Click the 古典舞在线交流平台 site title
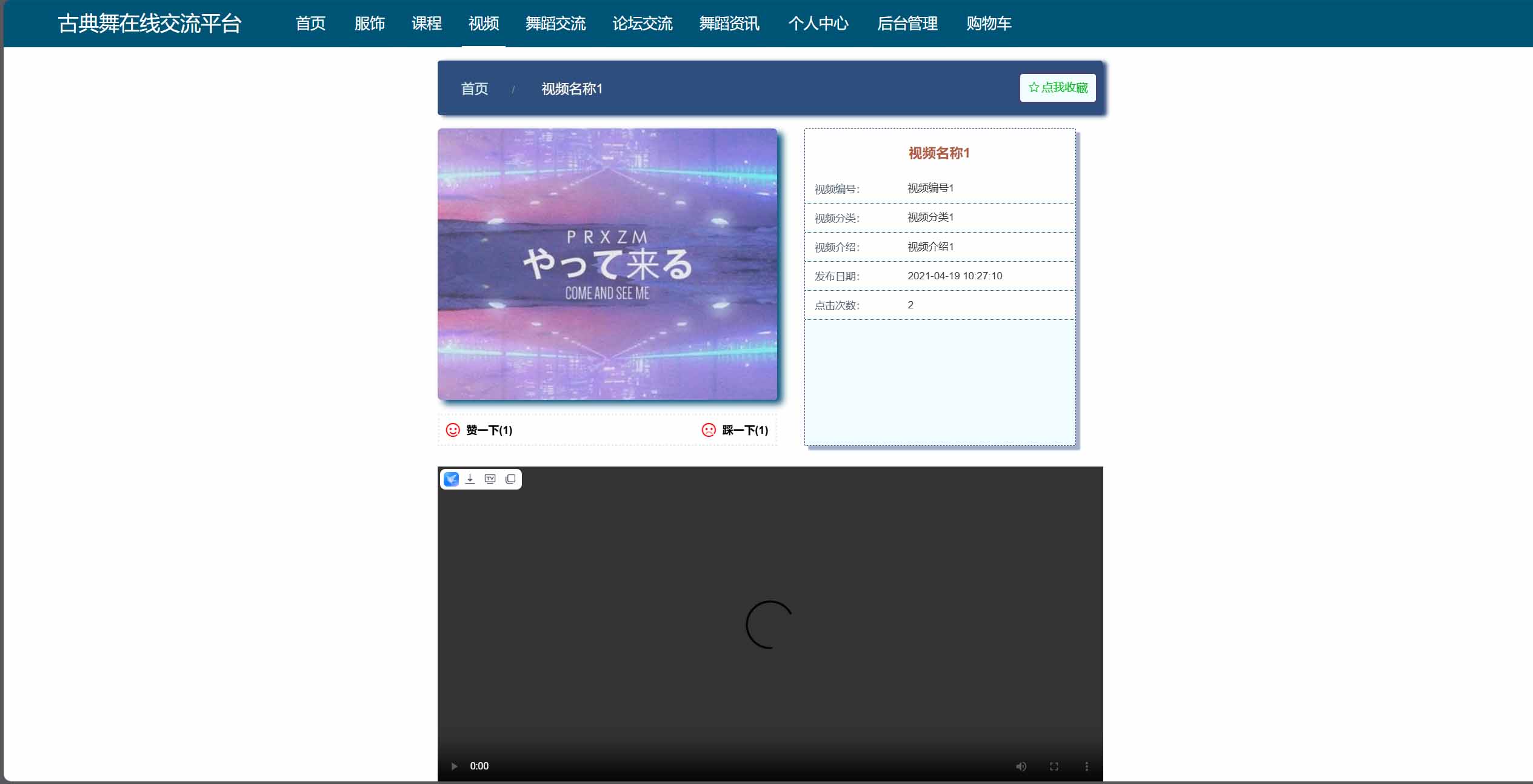 150,24
